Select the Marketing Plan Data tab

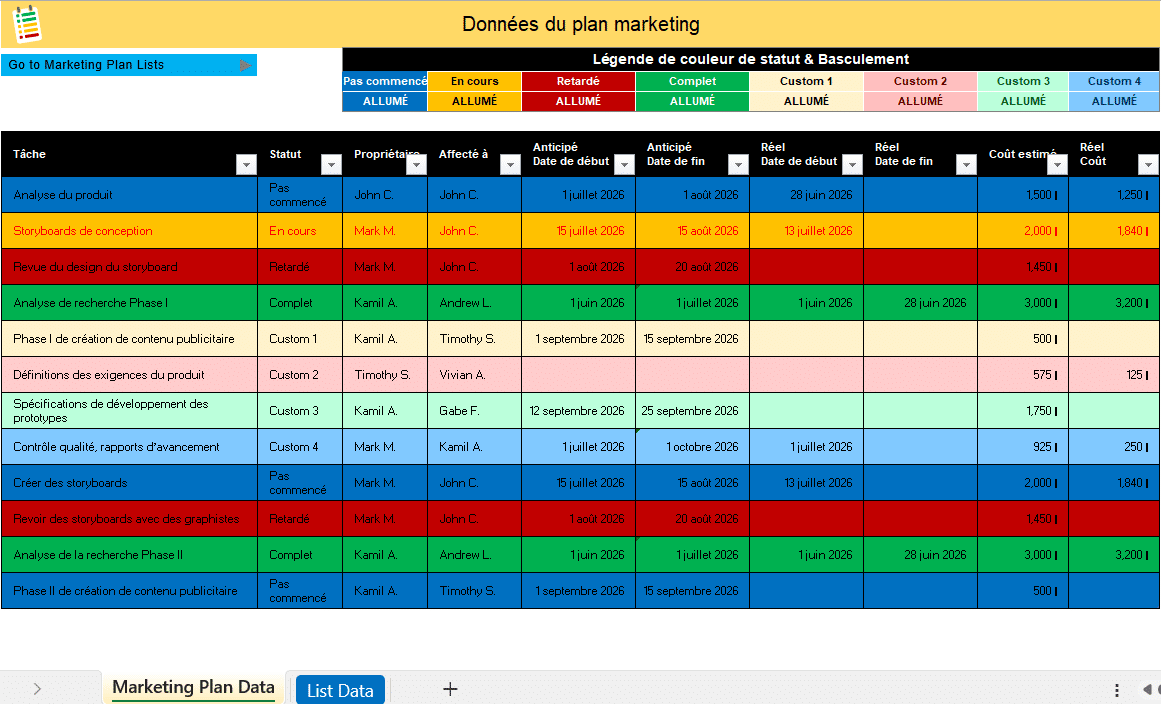tap(193, 688)
